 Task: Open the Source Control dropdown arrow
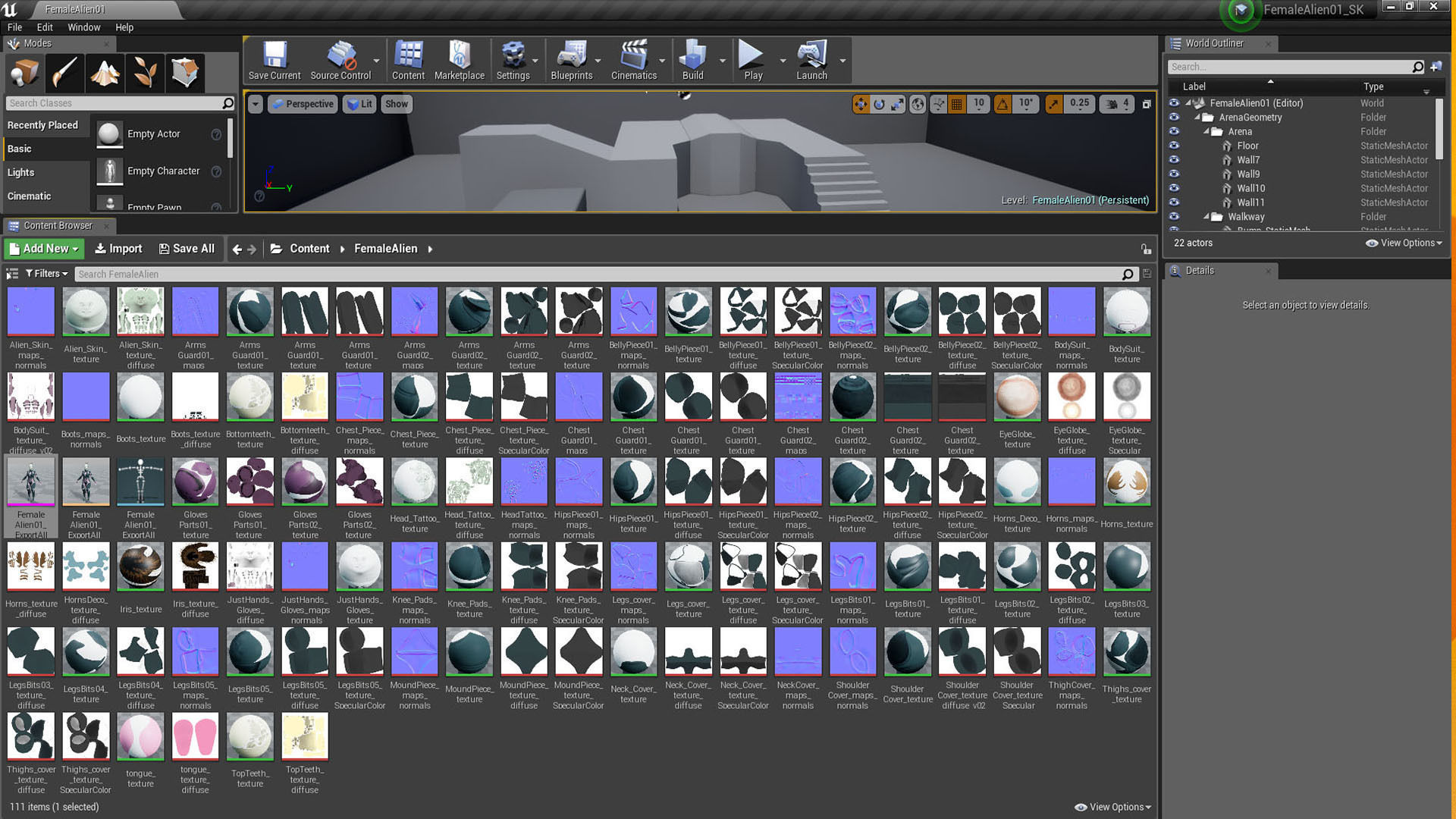376,61
